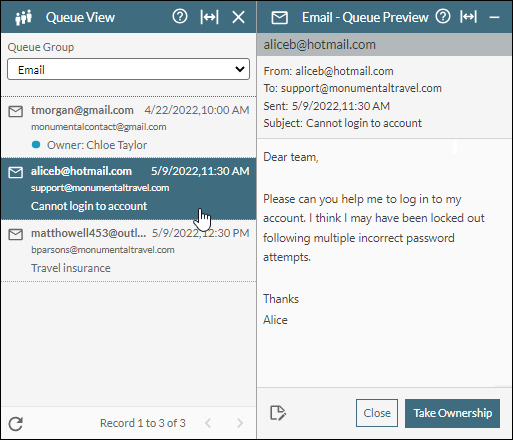Click the blue status dot beside Chloe Taylor
The width and height of the screenshot is (513, 440).
coord(36,145)
